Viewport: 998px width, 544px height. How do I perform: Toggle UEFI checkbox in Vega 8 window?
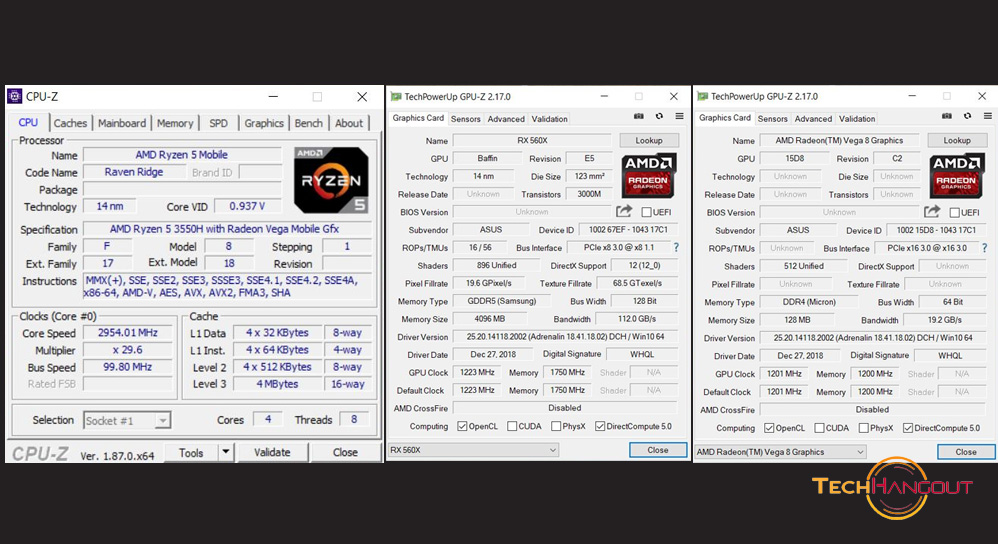[954, 213]
